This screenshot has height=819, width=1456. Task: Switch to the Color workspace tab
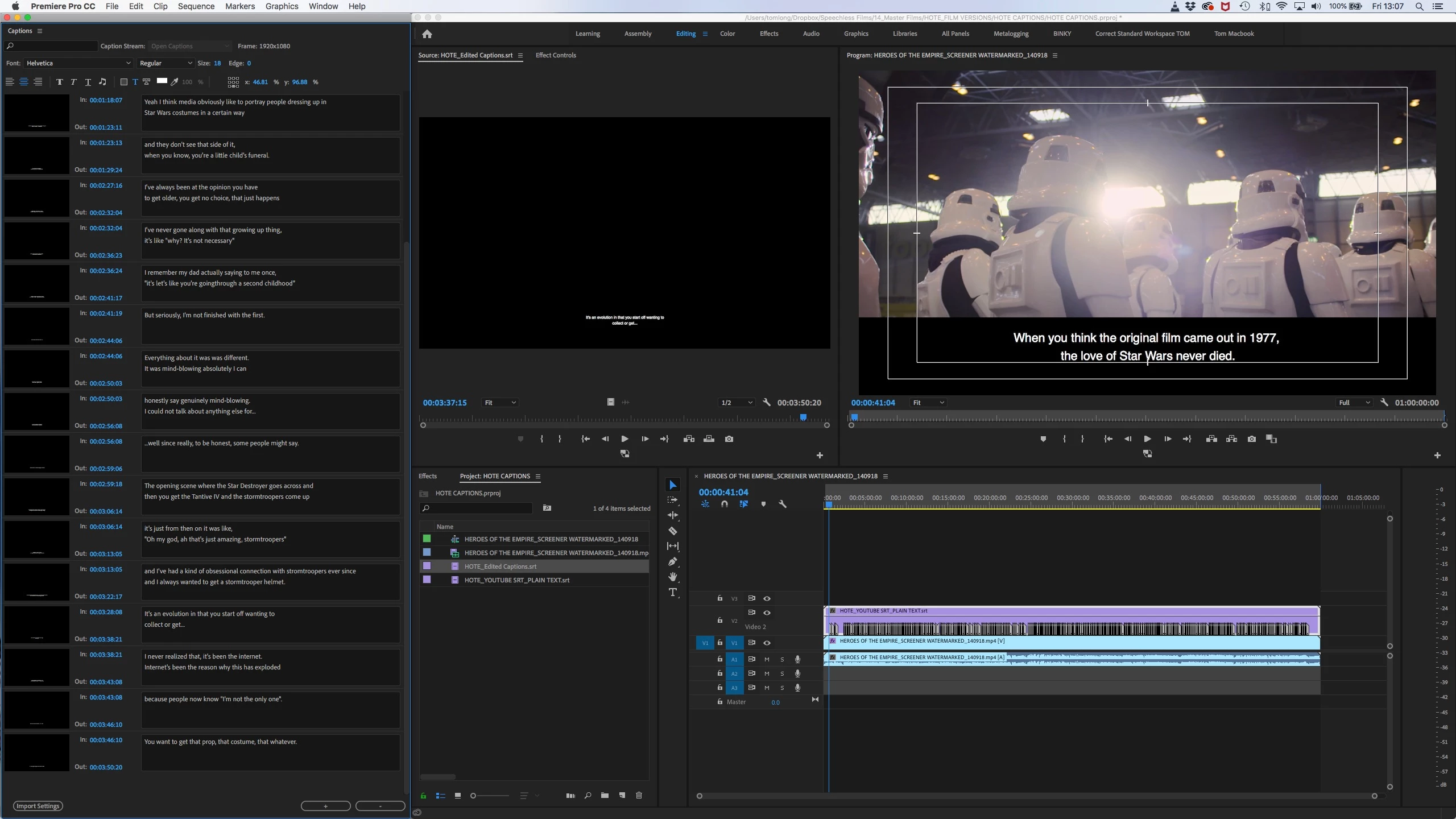[727, 34]
